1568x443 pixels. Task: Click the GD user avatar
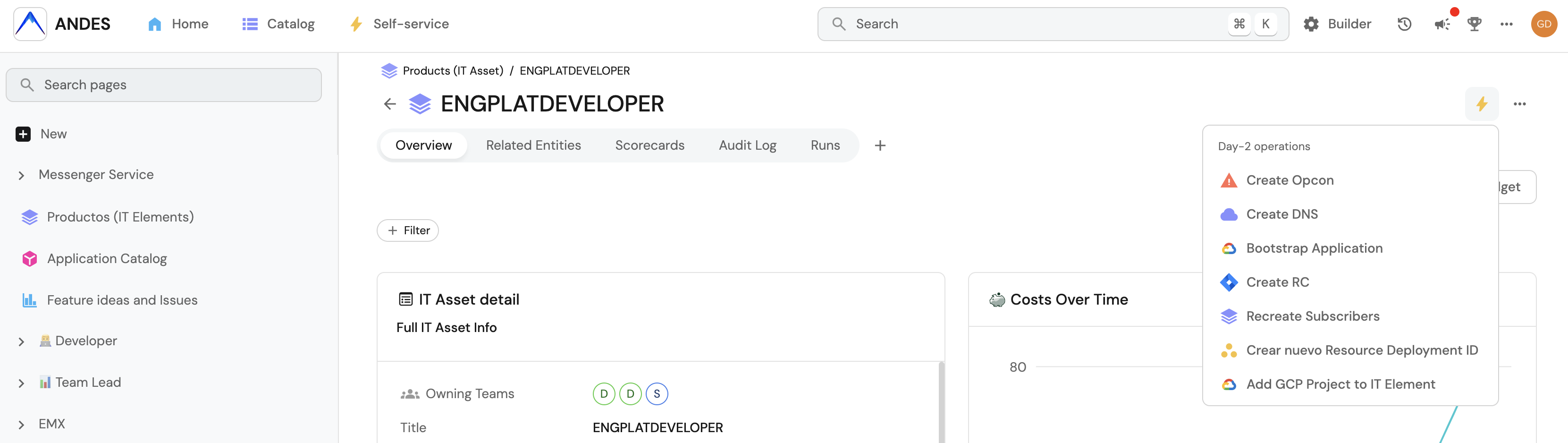(x=1543, y=25)
